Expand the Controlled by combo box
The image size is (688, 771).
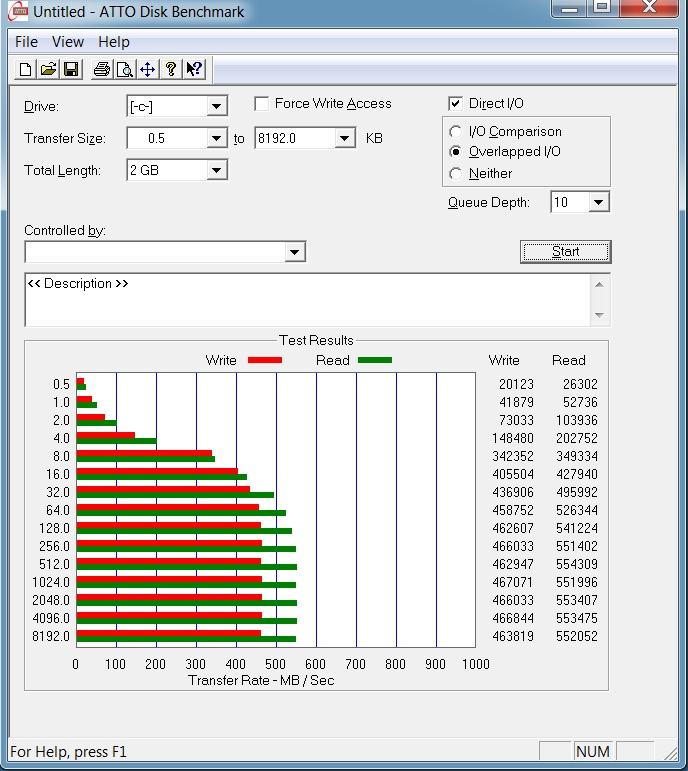tap(294, 252)
